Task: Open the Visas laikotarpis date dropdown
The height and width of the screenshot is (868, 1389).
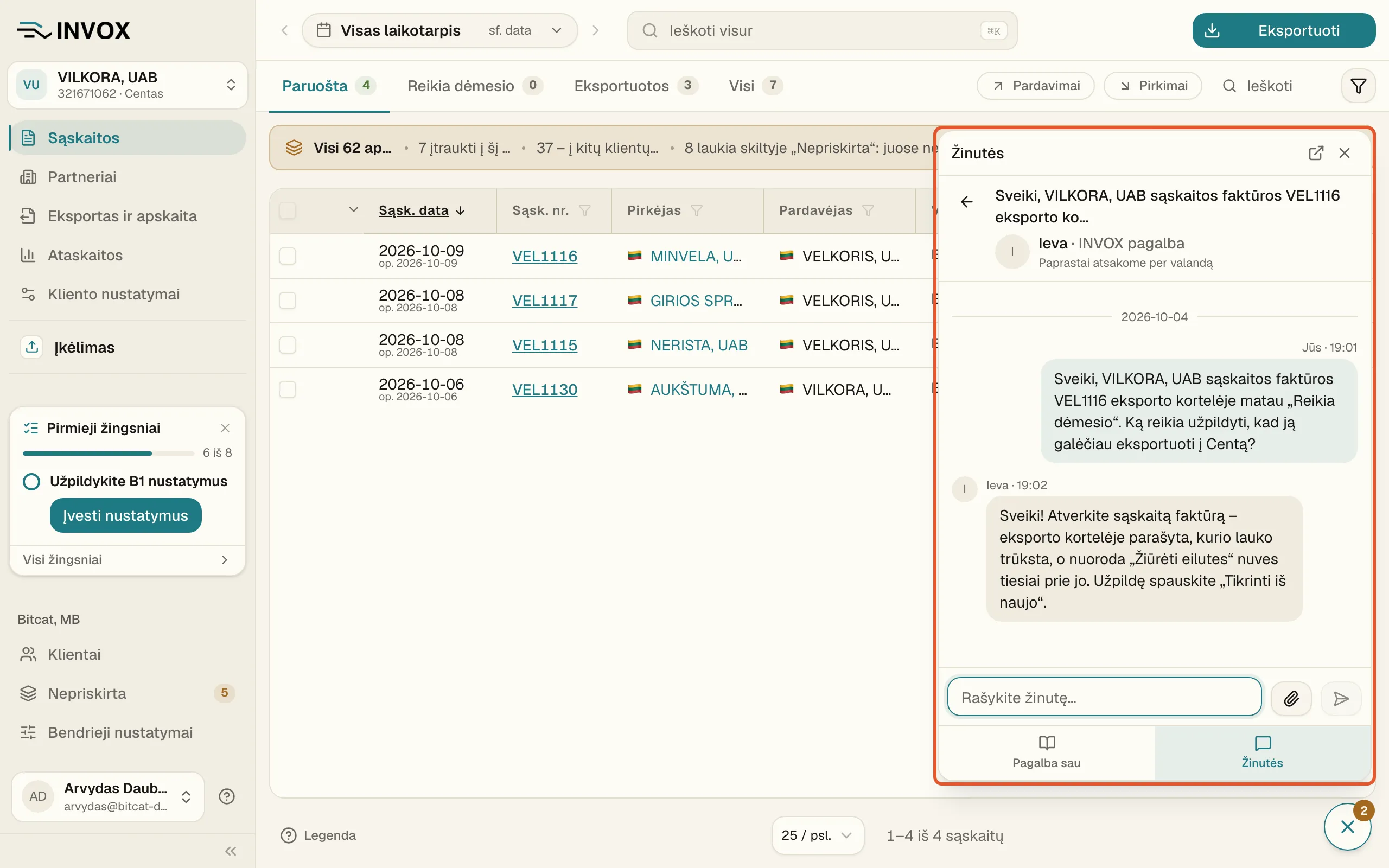Action: coord(439,30)
